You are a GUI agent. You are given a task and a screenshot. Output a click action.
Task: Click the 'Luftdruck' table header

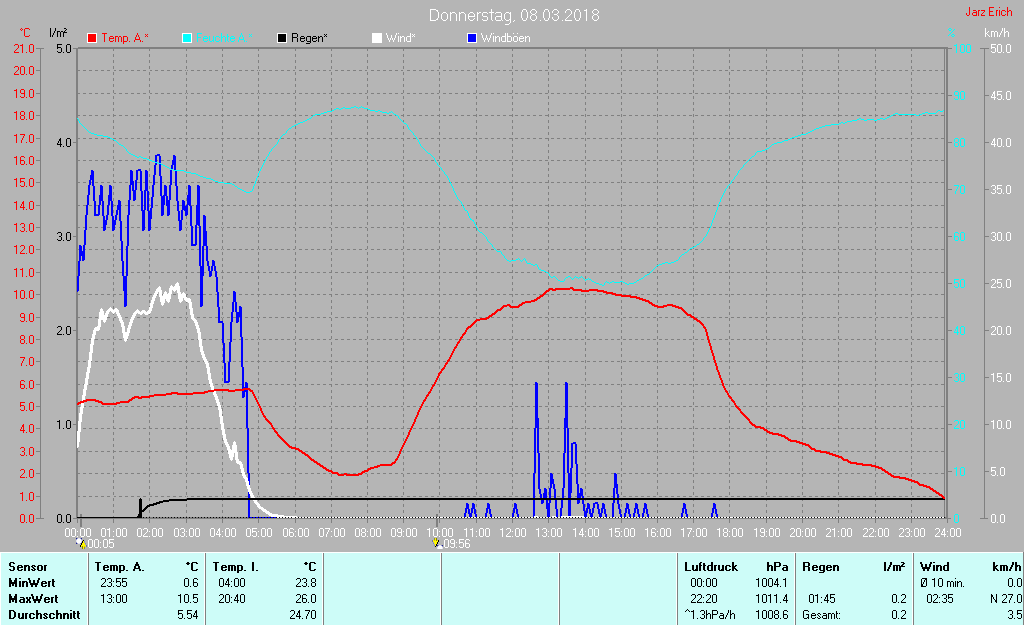[711, 567]
